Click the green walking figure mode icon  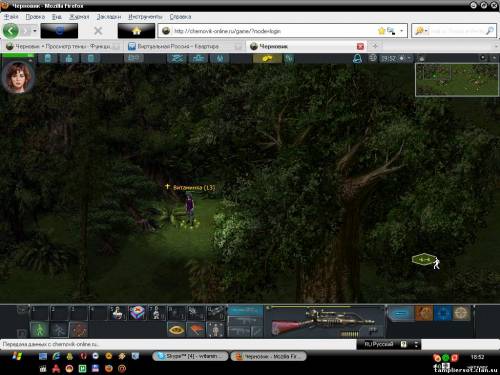point(40,330)
